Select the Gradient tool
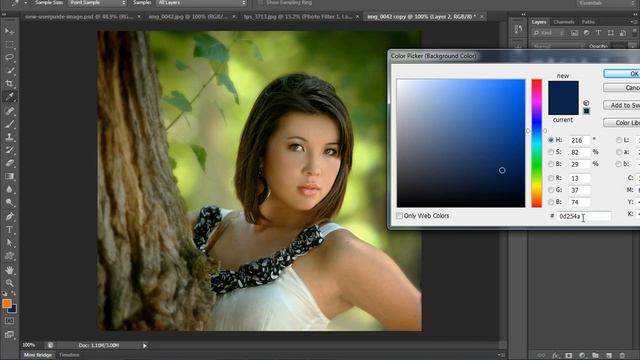The height and width of the screenshot is (360, 640). coord(9,176)
